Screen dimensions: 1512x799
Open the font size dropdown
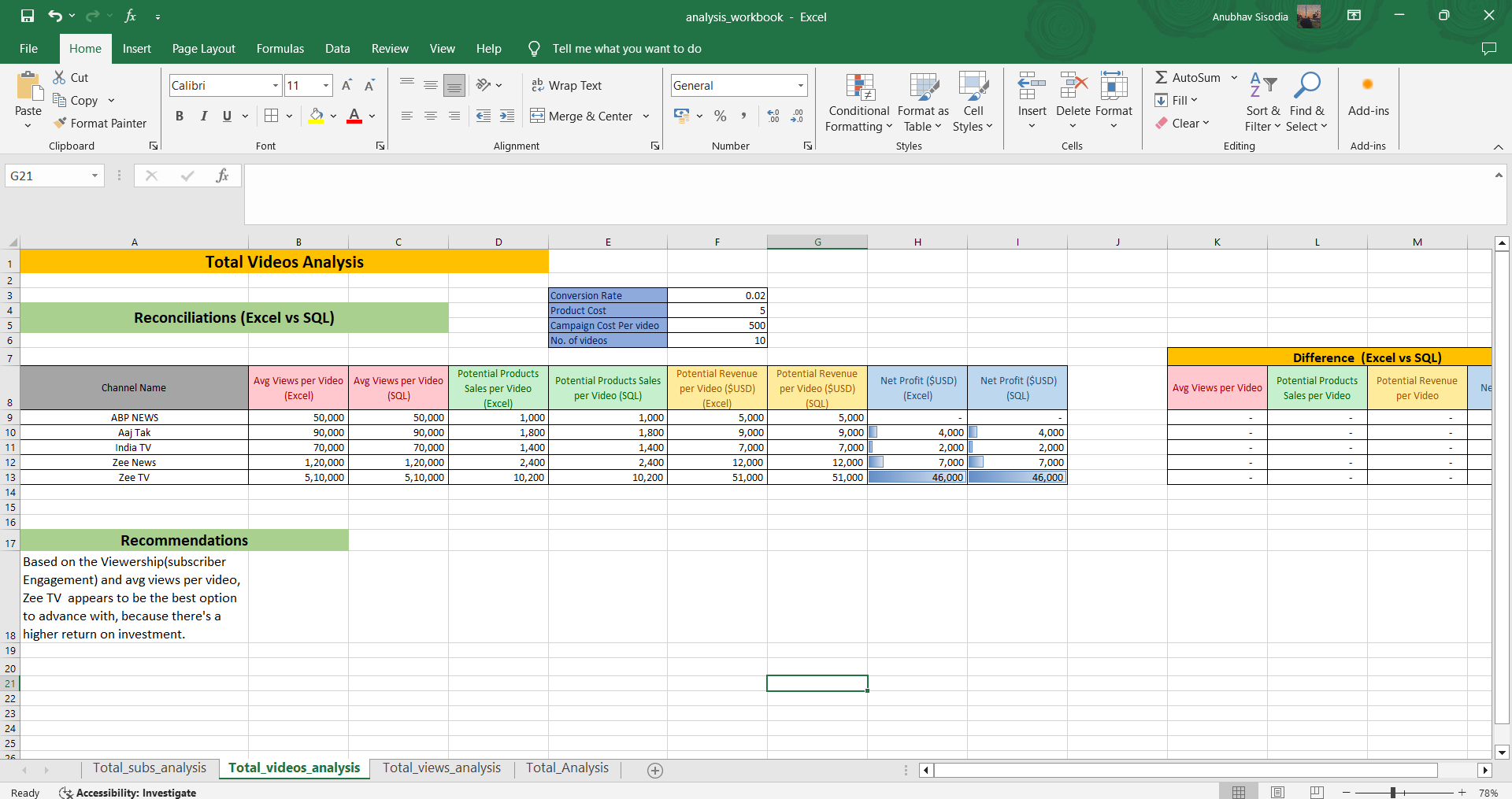[x=326, y=85]
